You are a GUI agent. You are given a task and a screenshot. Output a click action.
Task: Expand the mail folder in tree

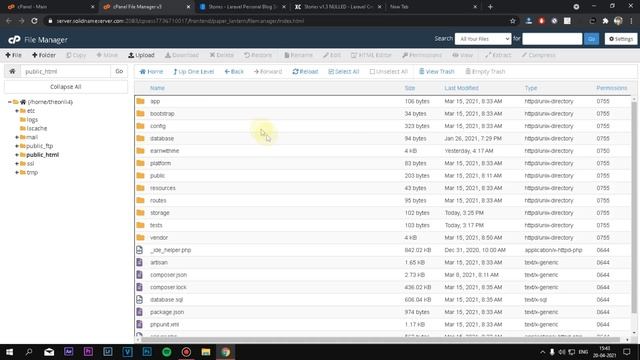[17, 137]
